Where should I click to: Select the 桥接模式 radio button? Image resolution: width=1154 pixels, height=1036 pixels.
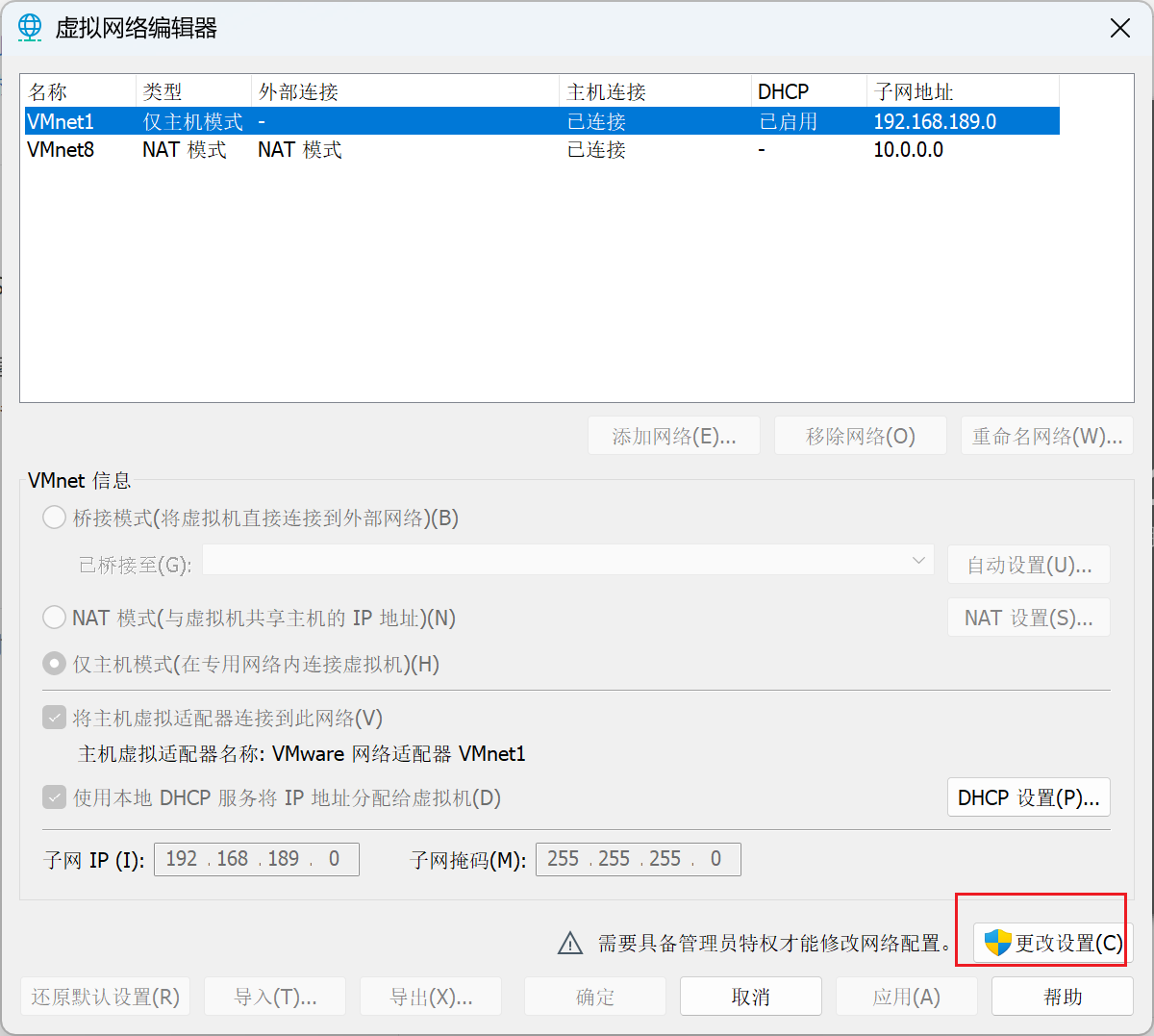click(x=54, y=518)
